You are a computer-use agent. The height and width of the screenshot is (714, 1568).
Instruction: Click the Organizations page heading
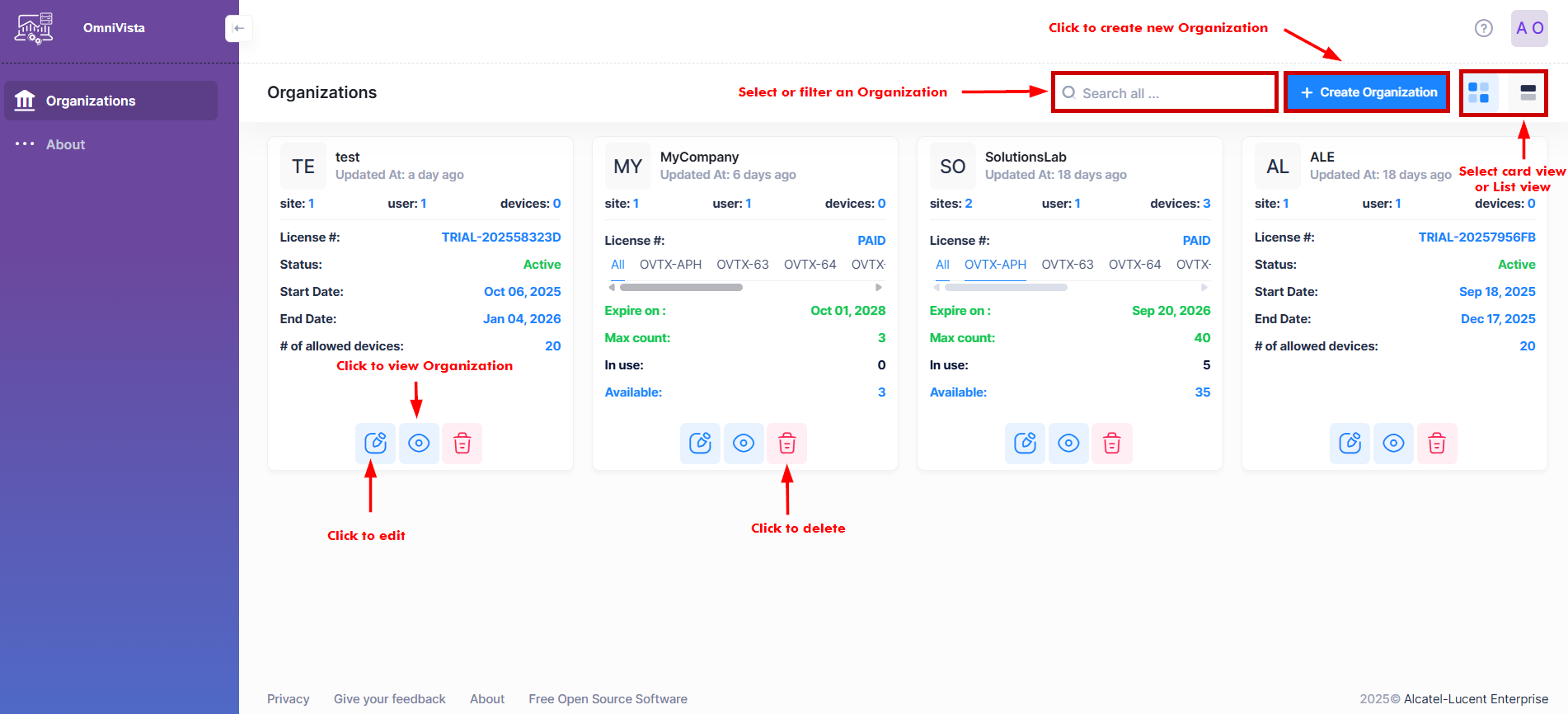pos(322,92)
